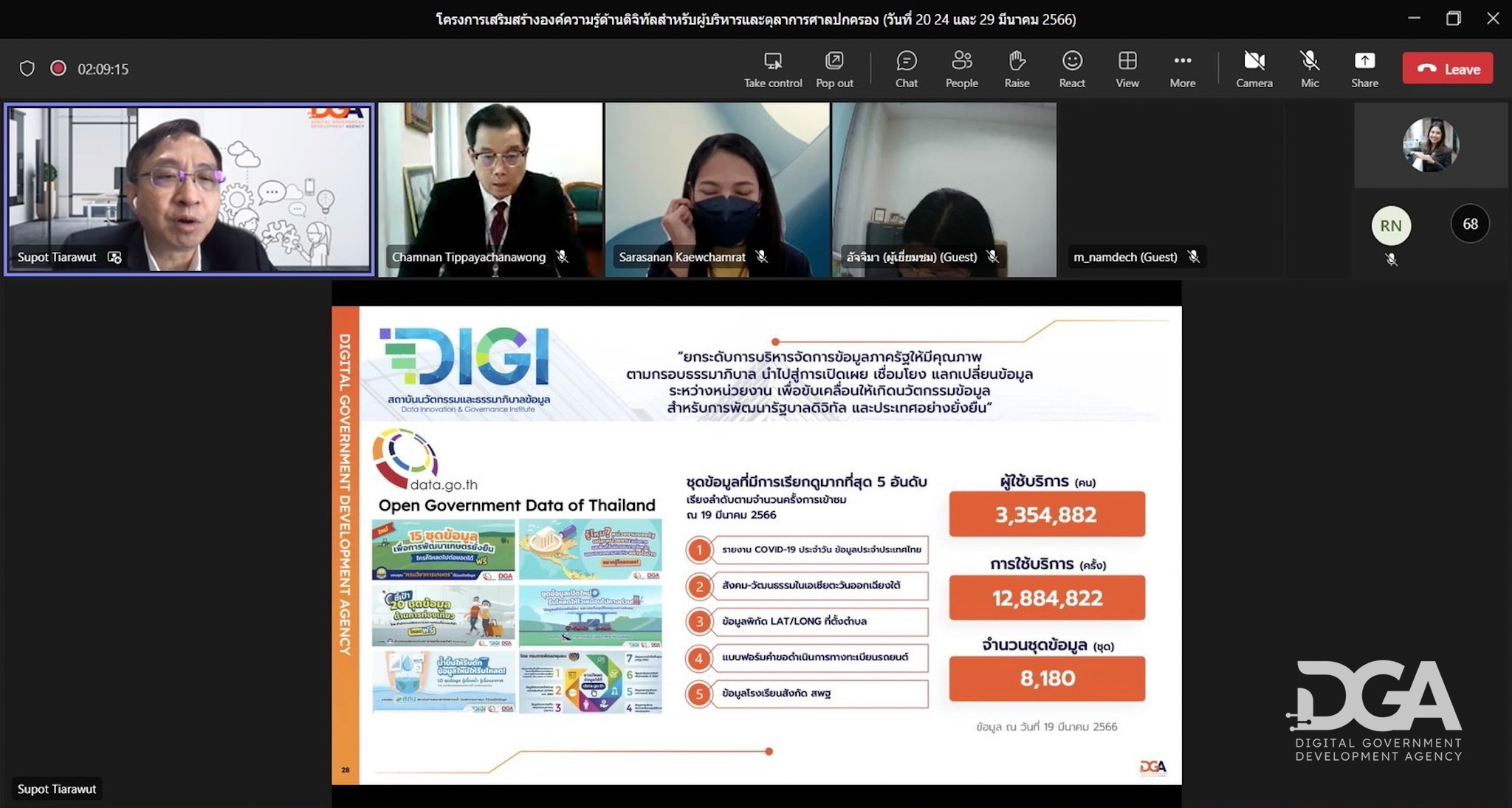Click the meeting timer 02:09:15
This screenshot has width=1512, height=808.
tap(103, 69)
